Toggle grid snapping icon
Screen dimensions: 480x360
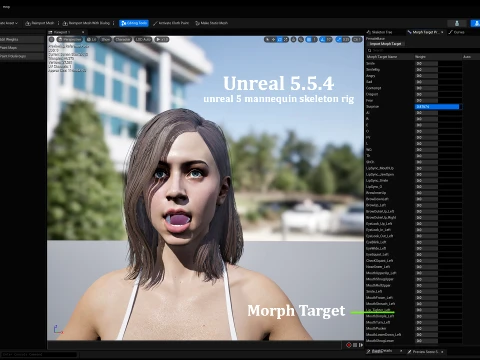(309, 39)
